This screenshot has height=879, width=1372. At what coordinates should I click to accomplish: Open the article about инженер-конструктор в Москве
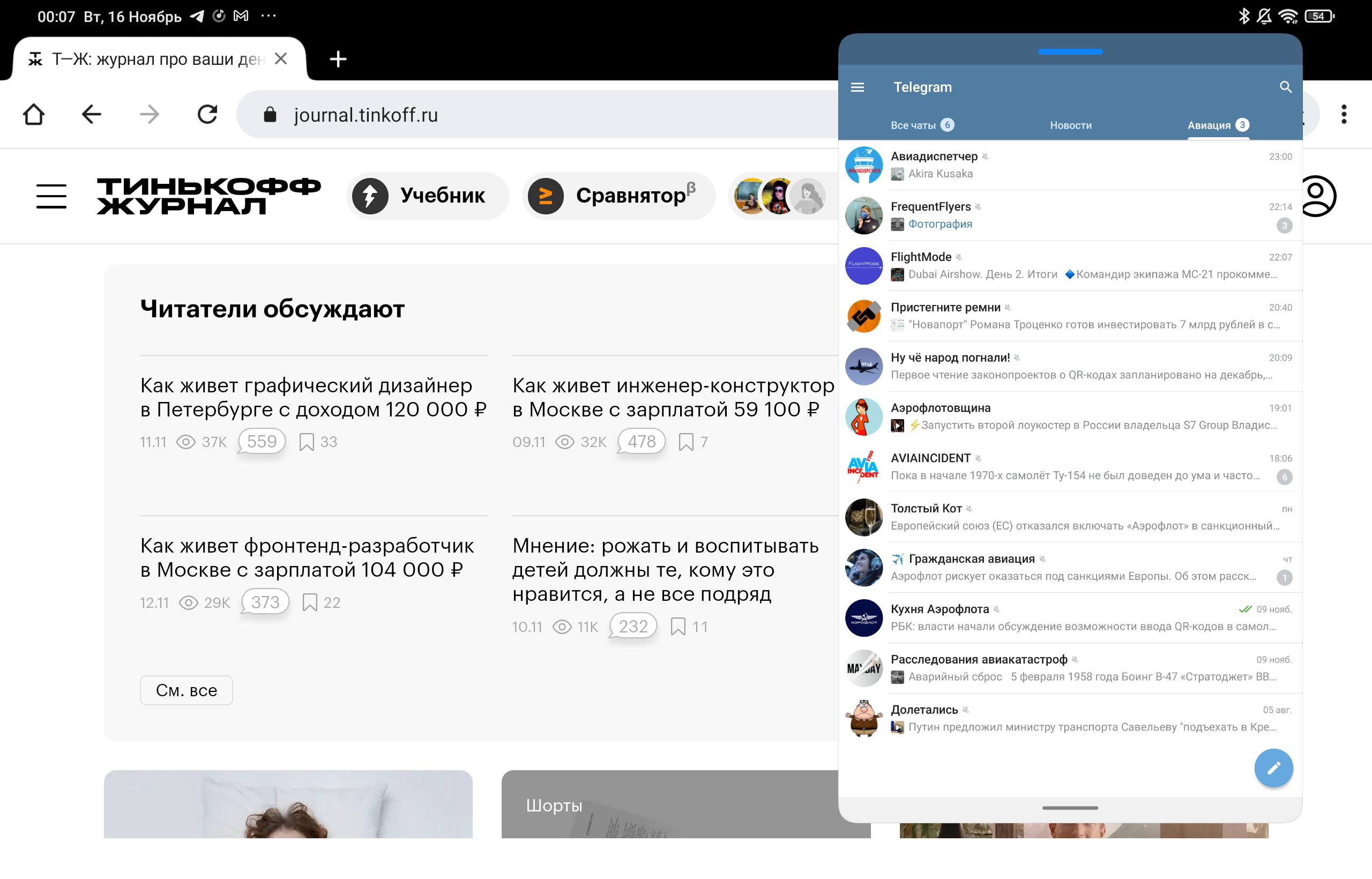(674, 397)
